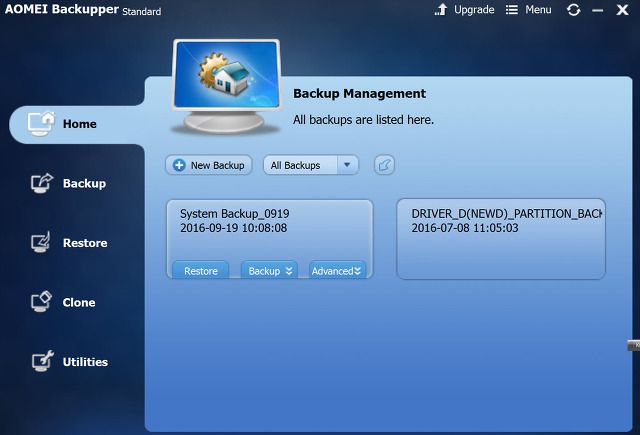Image resolution: width=640 pixels, height=435 pixels.
Task: Click the Restore sidebar icon
Action: [x=41, y=242]
